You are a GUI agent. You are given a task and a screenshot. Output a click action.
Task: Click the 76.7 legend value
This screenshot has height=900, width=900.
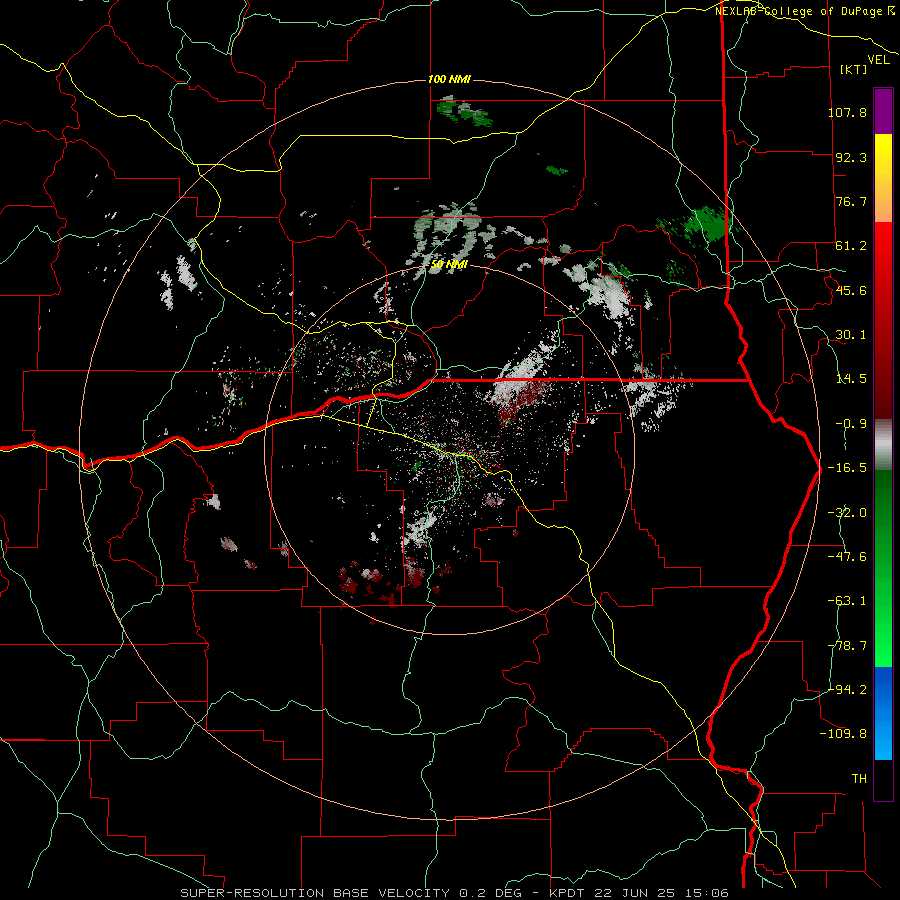click(x=851, y=201)
